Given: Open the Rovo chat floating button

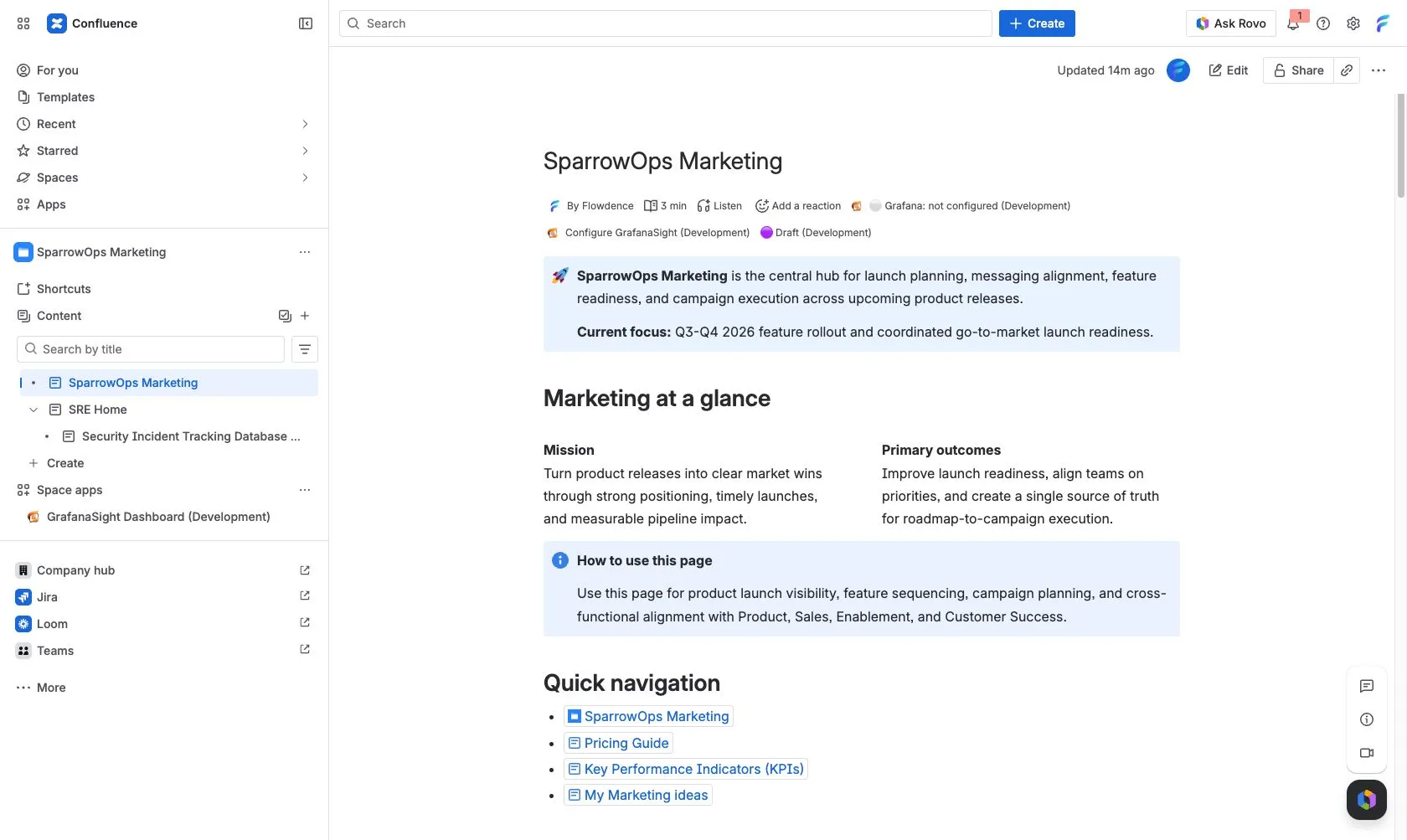Looking at the screenshot, I should tap(1367, 800).
